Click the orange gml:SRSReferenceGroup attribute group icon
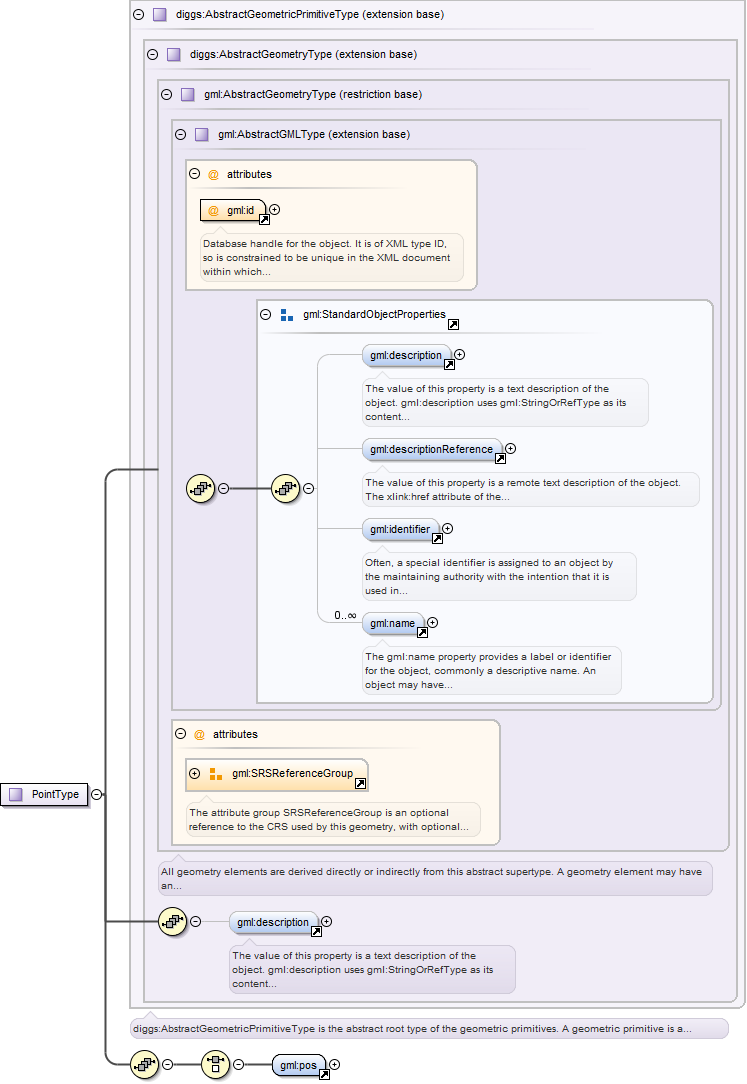Image resolution: width=747 pixels, height=1084 pixels. pos(216,773)
